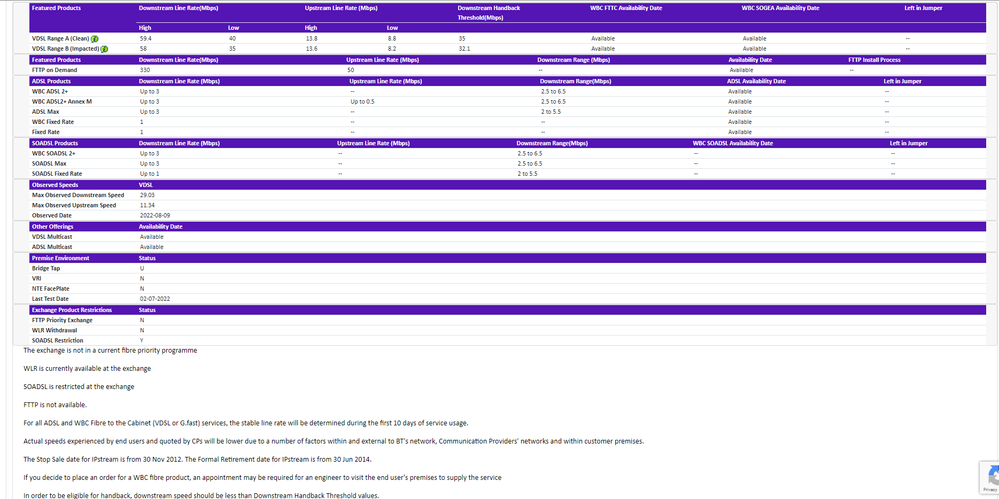The width and height of the screenshot is (999, 499).
Task: Select the 'VDSL Range B (Impacted)' row label
Action: pos(66,49)
